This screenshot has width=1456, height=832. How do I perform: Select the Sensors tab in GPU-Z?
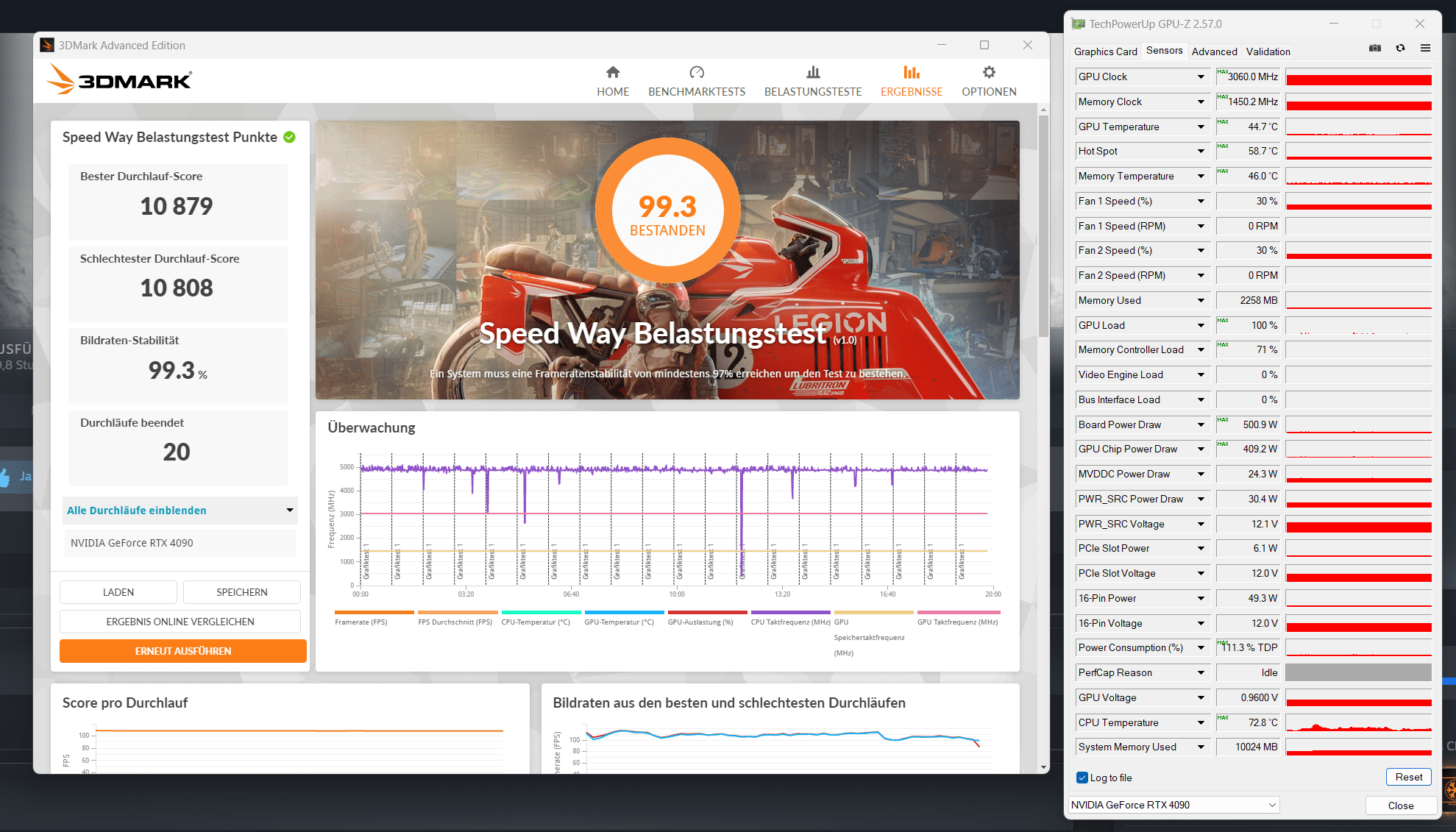point(1164,51)
